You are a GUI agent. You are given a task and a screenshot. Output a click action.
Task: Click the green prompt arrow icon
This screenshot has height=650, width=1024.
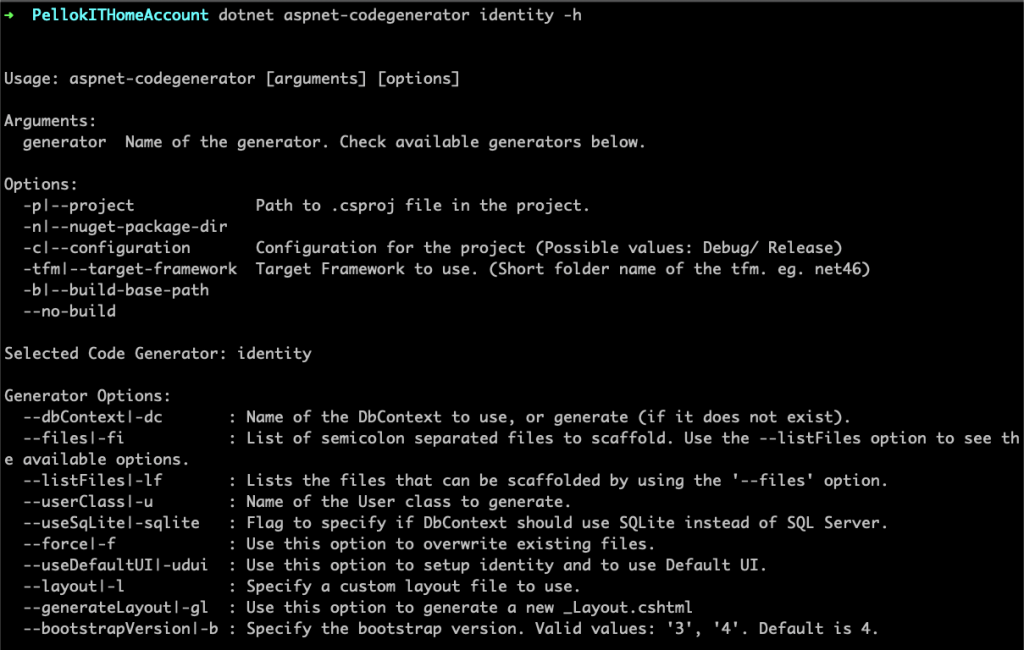[9, 15]
